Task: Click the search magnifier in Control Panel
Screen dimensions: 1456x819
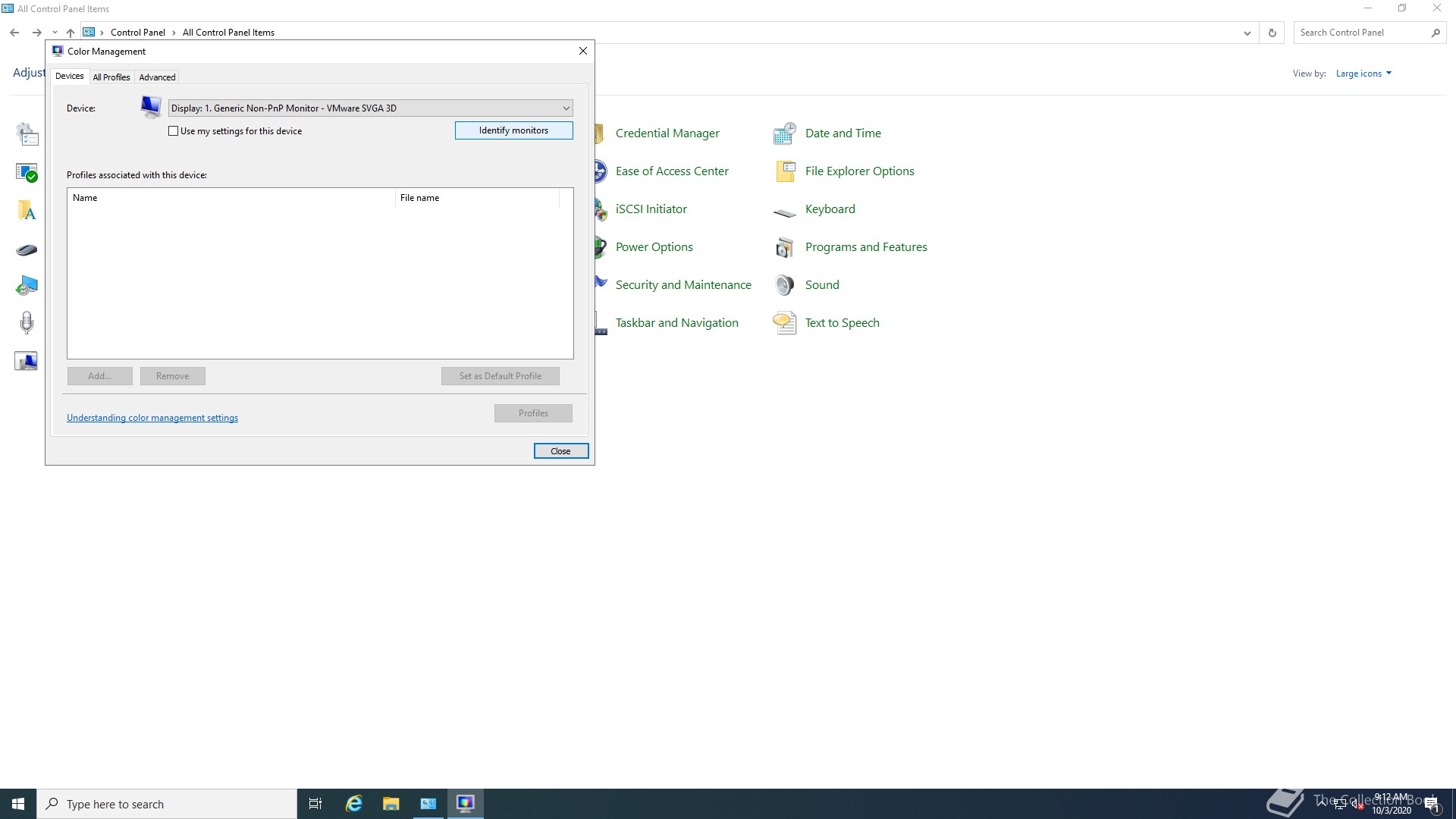Action: [x=1436, y=33]
